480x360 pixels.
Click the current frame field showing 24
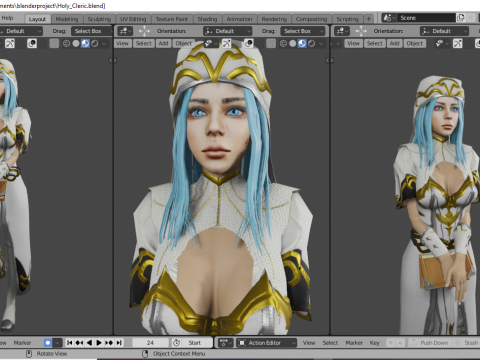(150, 343)
